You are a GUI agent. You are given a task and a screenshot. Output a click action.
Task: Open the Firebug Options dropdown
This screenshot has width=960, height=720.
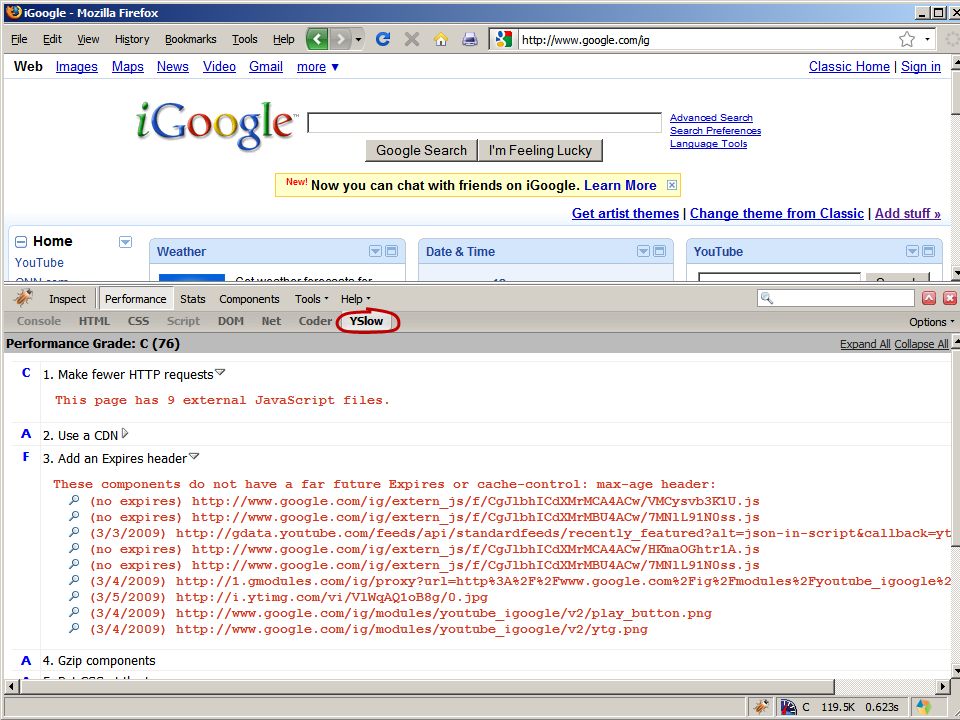tap(932, 321)
